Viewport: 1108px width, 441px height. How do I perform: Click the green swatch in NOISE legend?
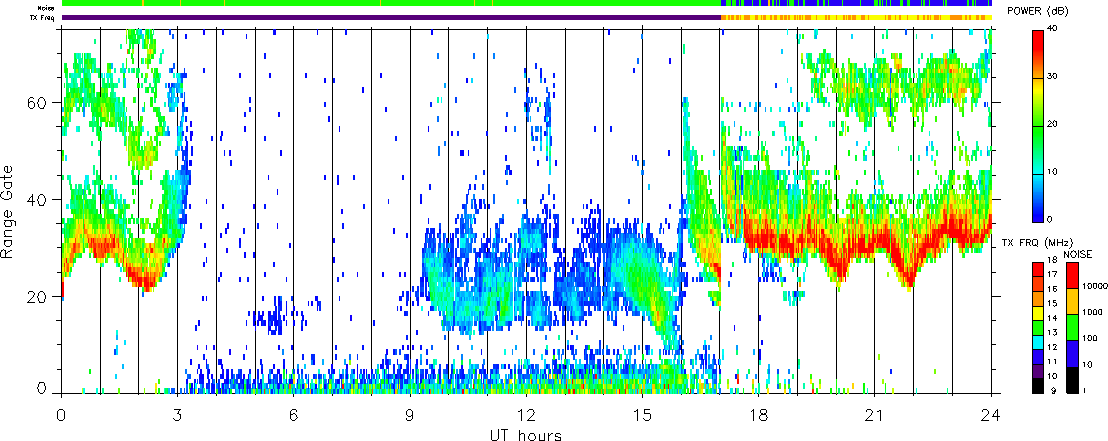coord(1072,327)
